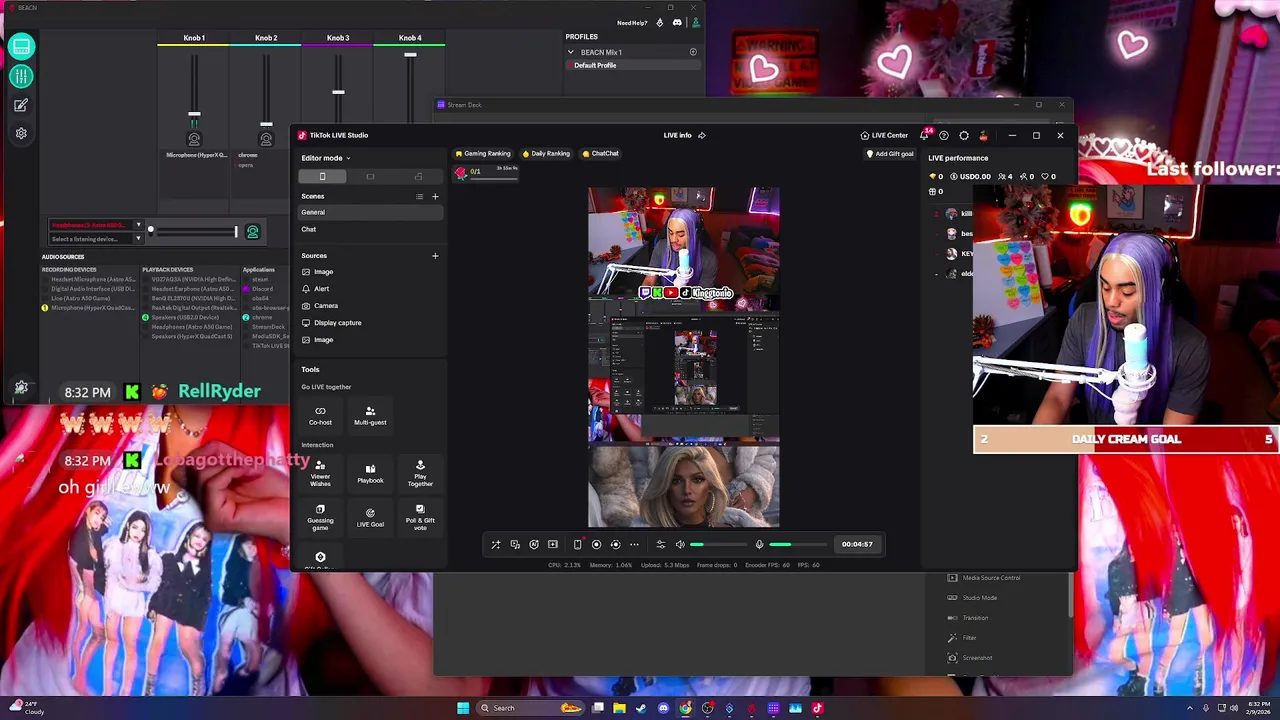Open TikTok LIVE Studio settings gear
The image size is (1280, 720).
pyautogui.click(x=964, y=135)
